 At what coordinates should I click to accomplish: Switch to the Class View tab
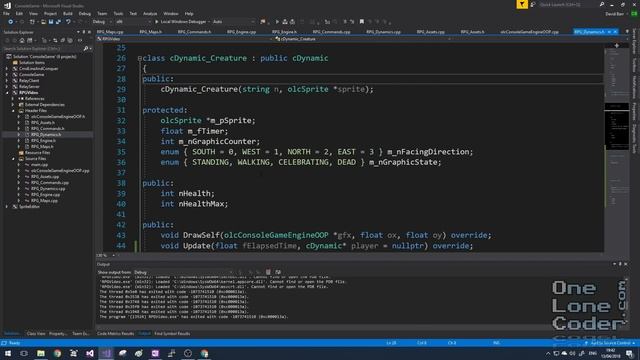tap(36, 334)
